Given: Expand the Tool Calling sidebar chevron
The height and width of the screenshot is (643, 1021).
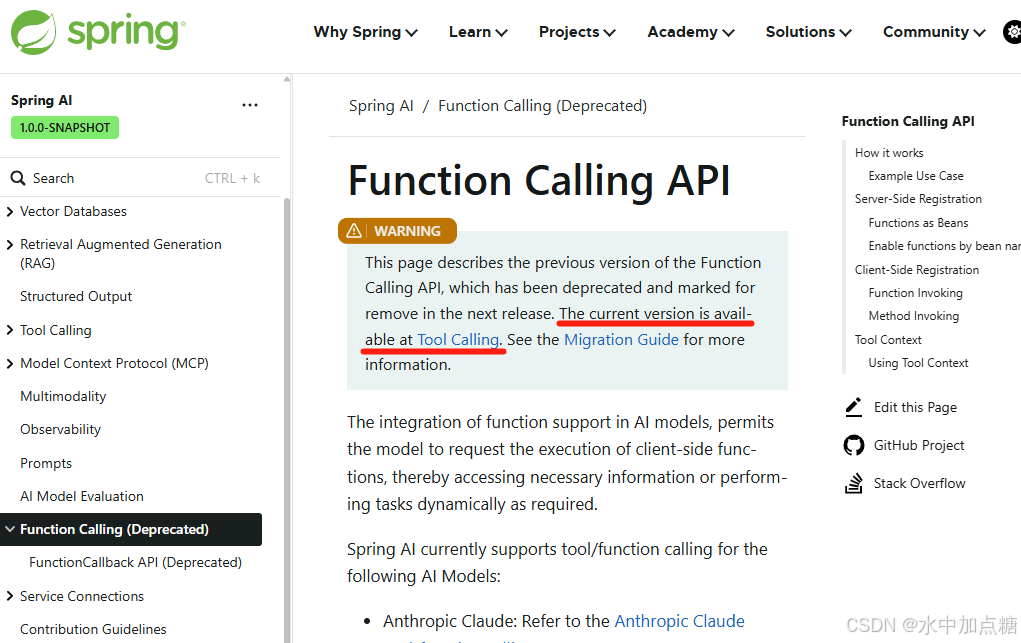Looking at the screenshot, I should pyautogui.click(x=10, y=330).
